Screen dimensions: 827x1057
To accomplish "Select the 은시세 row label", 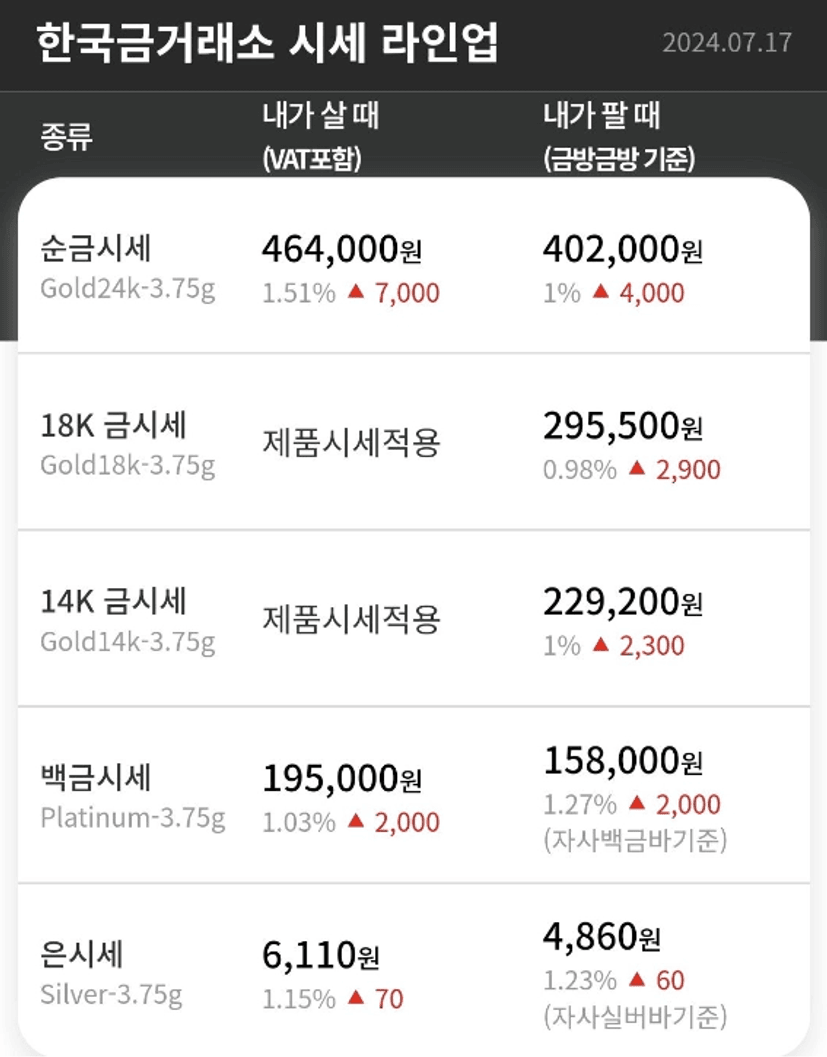I will coord(82,953).
